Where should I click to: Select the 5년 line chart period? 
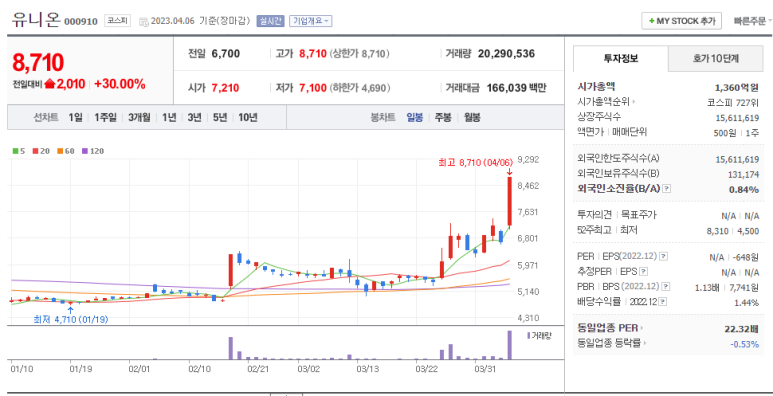tap(220, 117)
